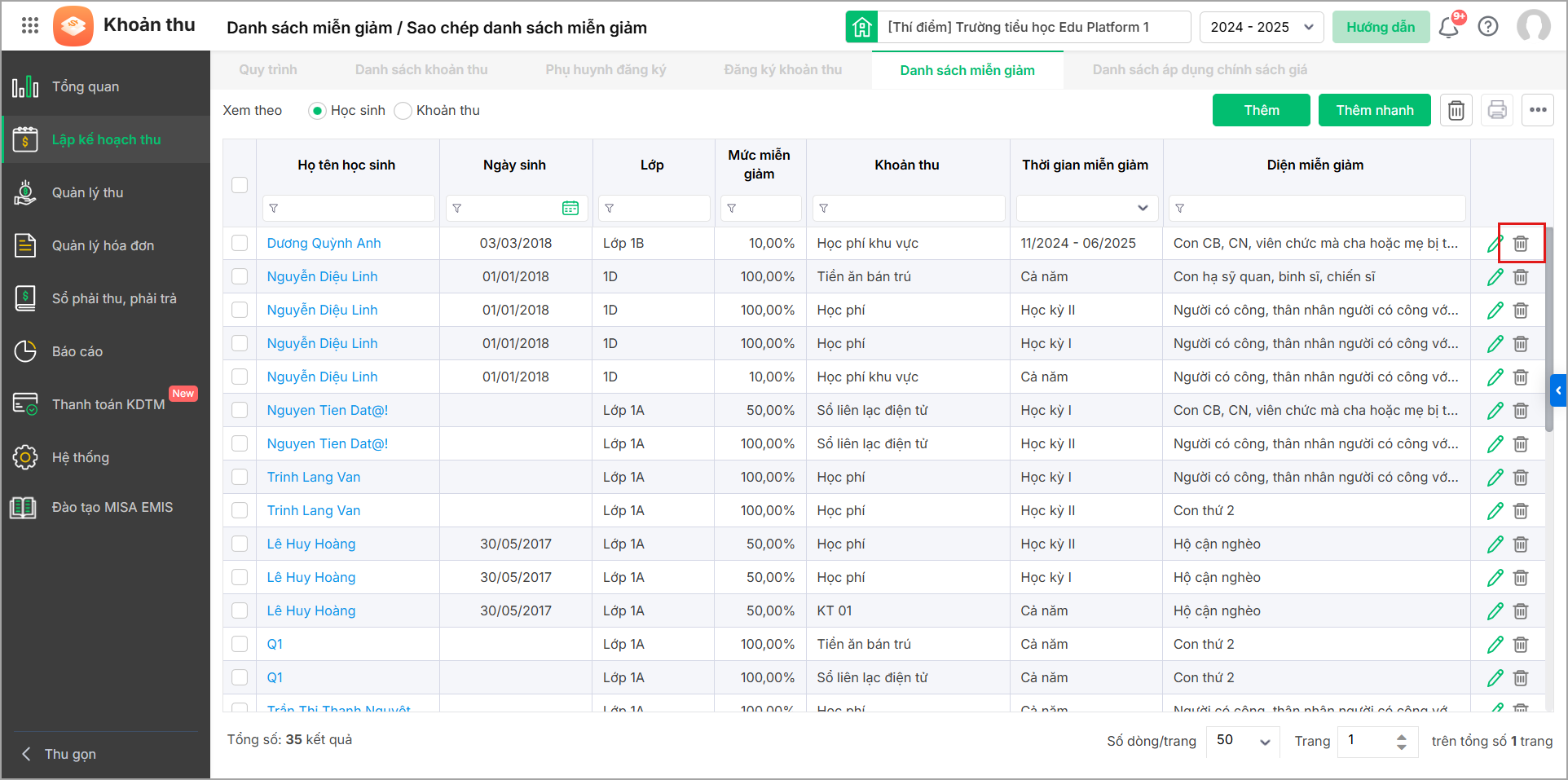Click the print icon
1568x780 pixels.
point(1497,110)
